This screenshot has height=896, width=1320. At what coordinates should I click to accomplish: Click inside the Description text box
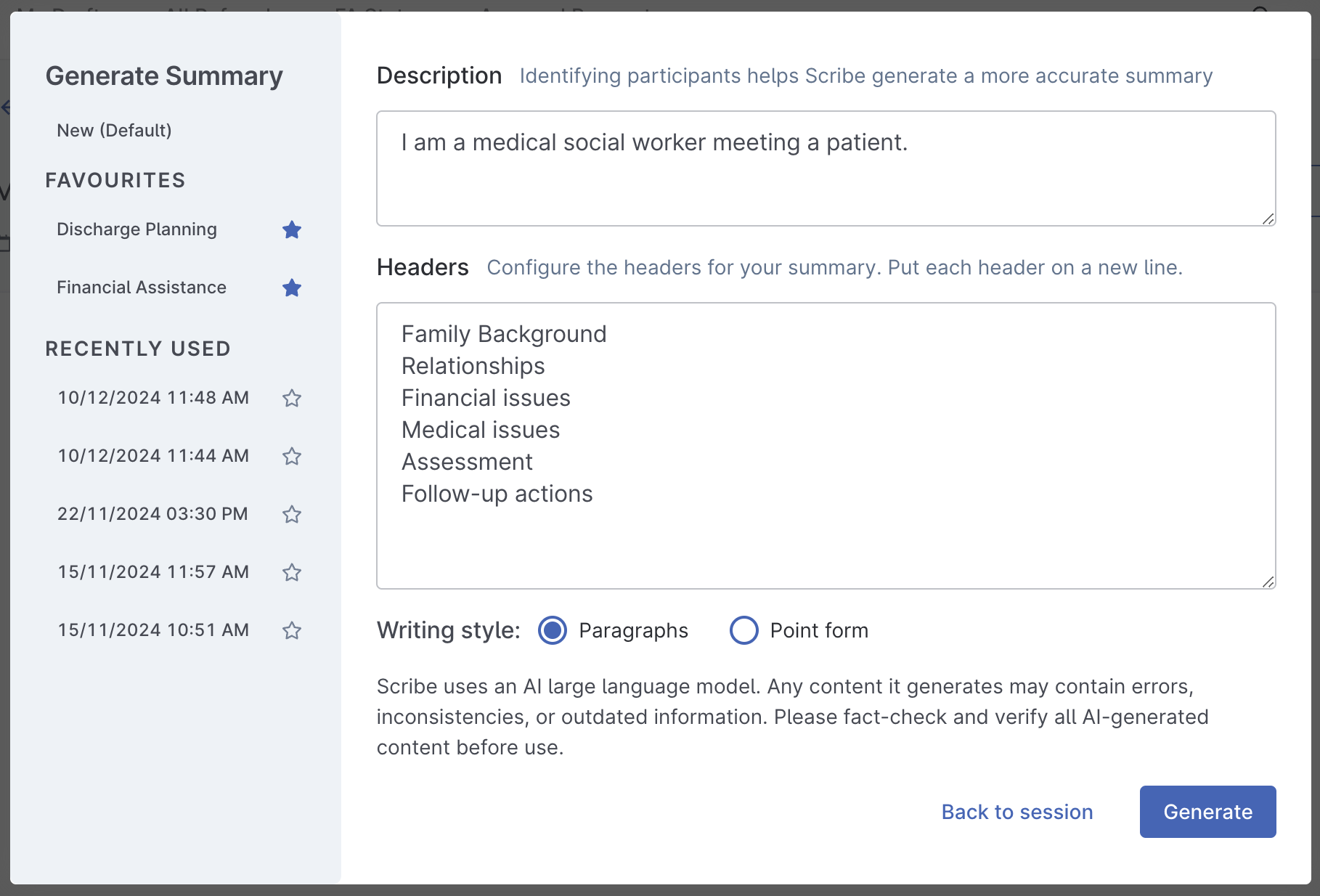799,168
